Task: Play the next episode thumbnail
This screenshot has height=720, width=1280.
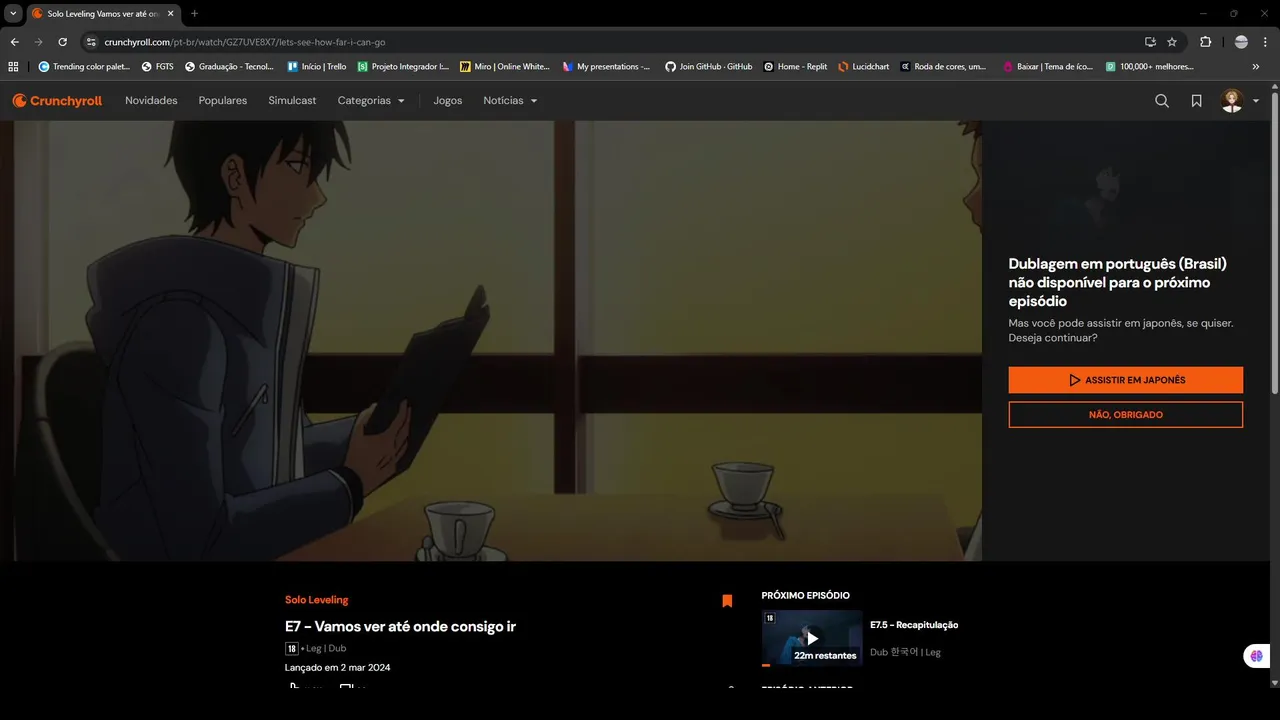Action: click(x=812, y=638)
